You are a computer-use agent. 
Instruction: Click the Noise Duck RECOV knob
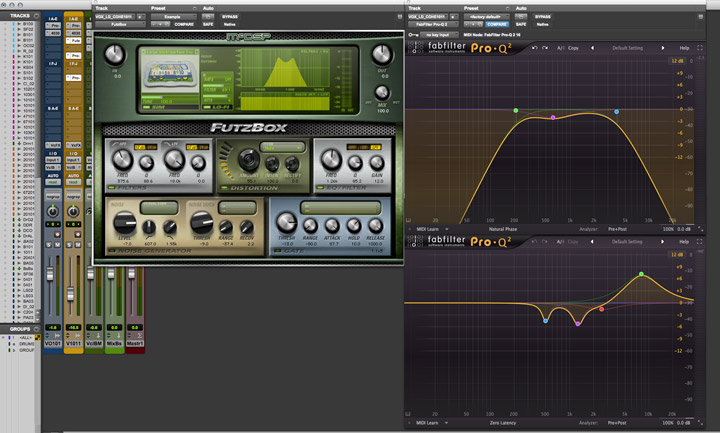click(x=247, y=227)
